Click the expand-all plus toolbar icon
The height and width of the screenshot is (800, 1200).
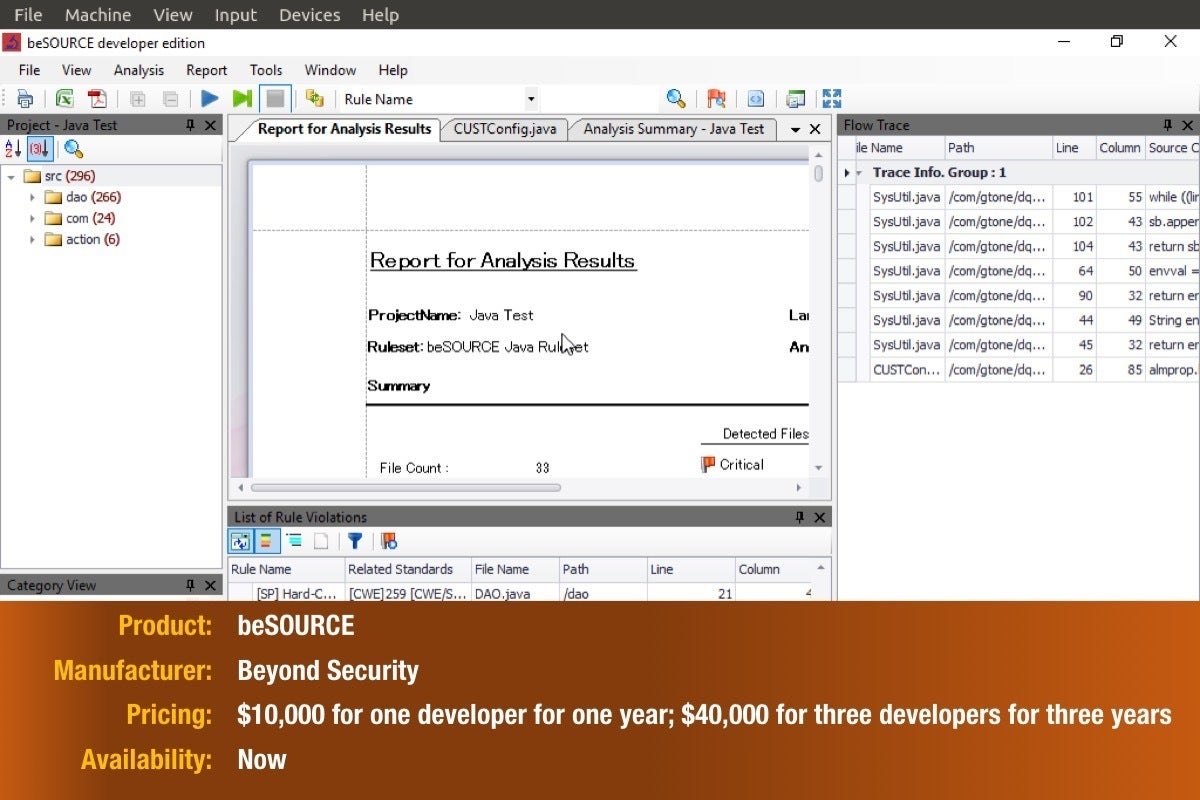coord(138,99)
